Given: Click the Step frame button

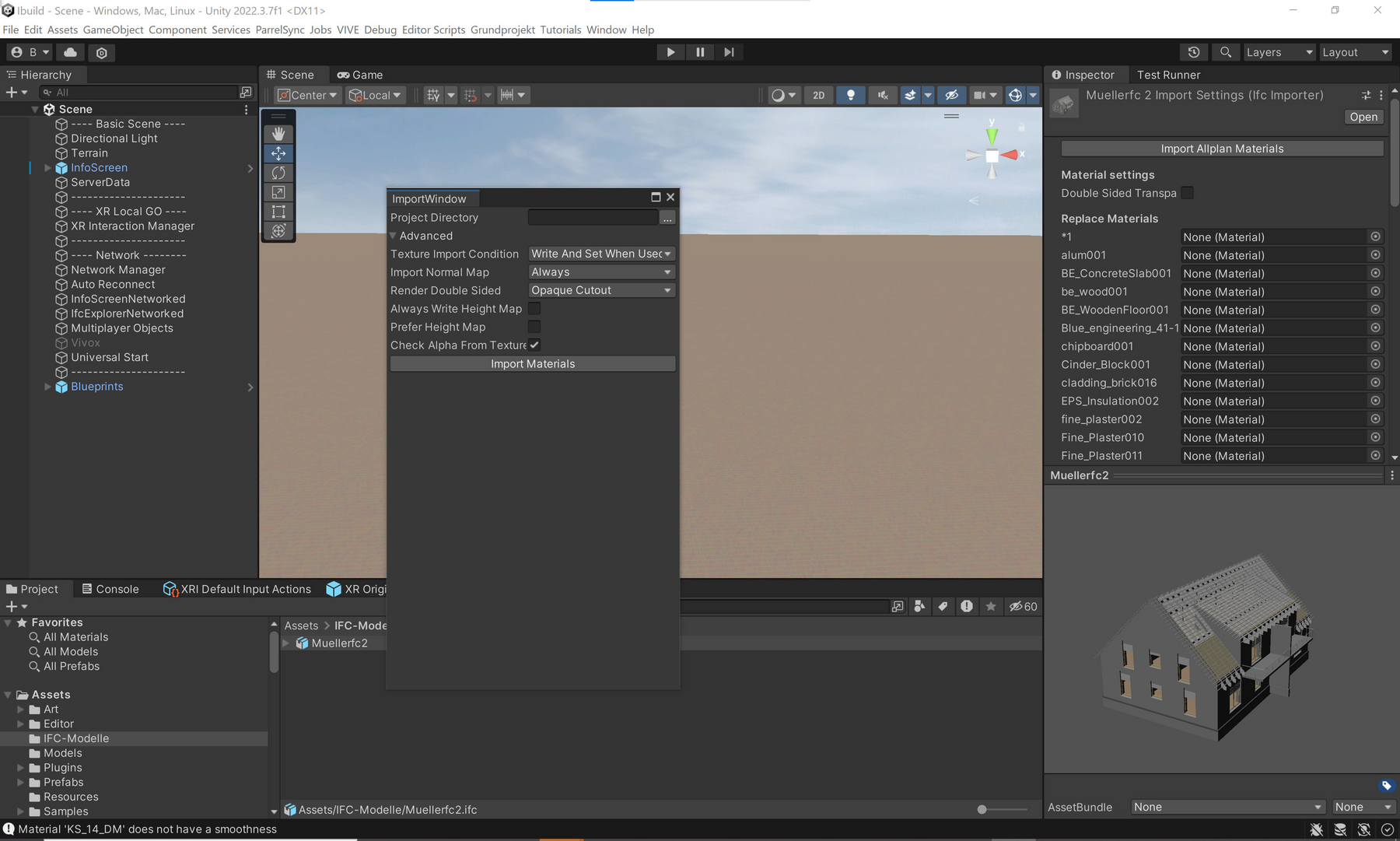Looking at the screenshot, I should (729, 52).
